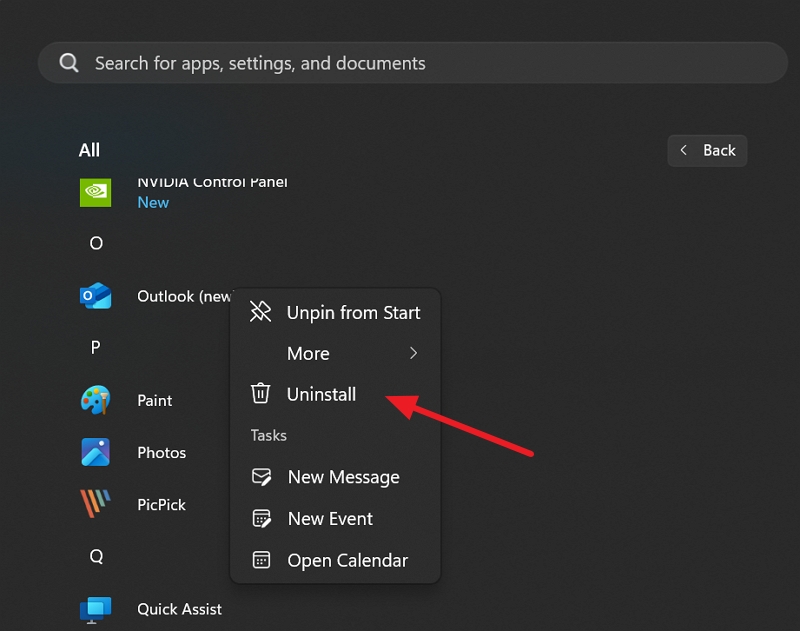Click the New Event calendar-pencil icon

pyautogui.click(x=262, y=519)
